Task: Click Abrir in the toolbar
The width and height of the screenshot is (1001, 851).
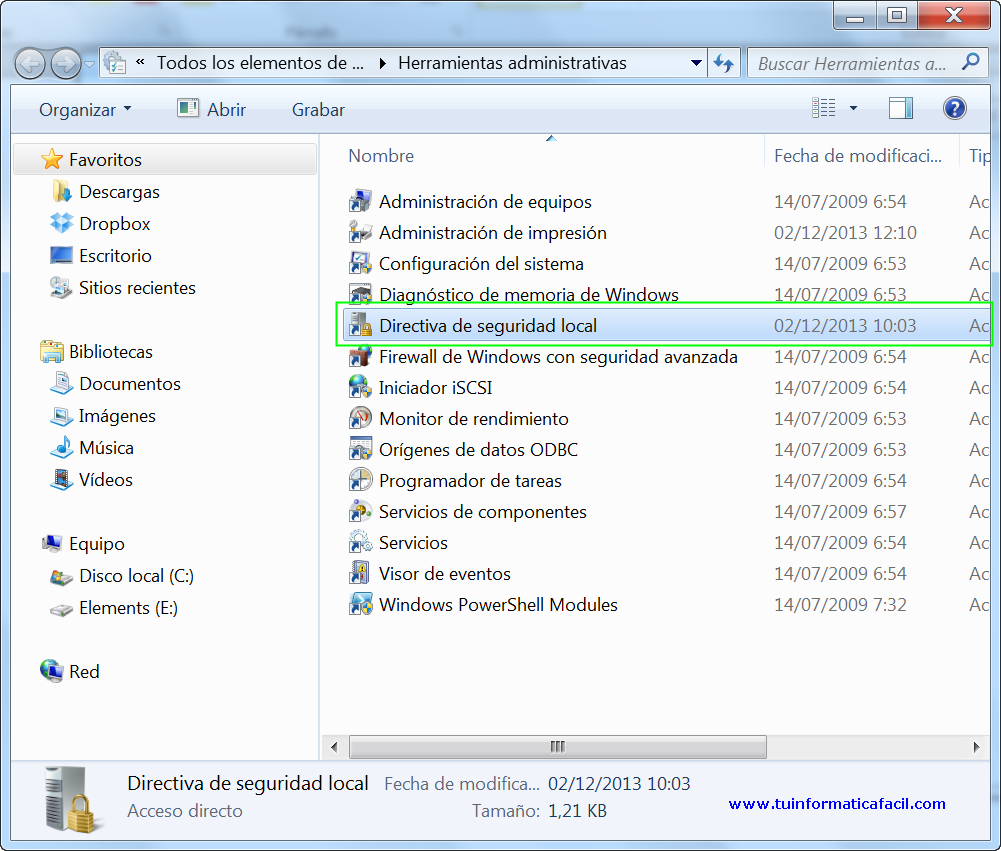Action: click(x=212, y=109)
